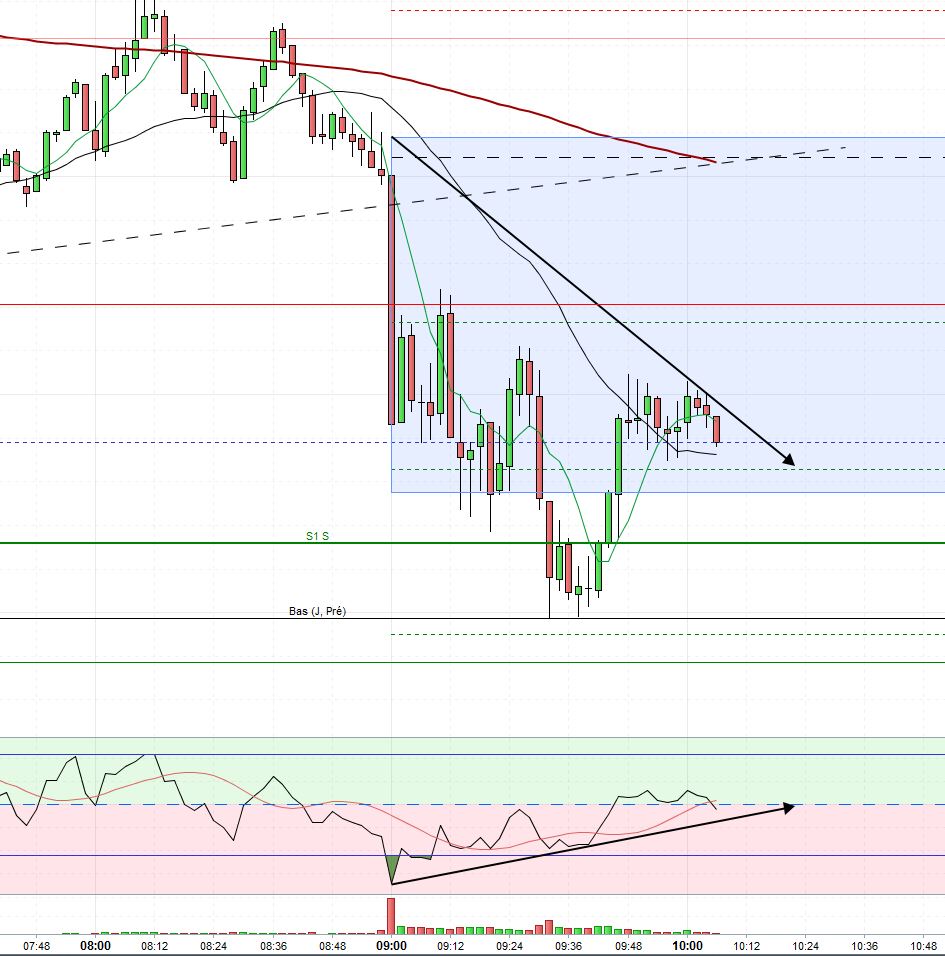Image resolution: width=945 pixels, height=956 pixels.
Task: Click the 10:36 time axis label
Action: click(x=865, y=946)
